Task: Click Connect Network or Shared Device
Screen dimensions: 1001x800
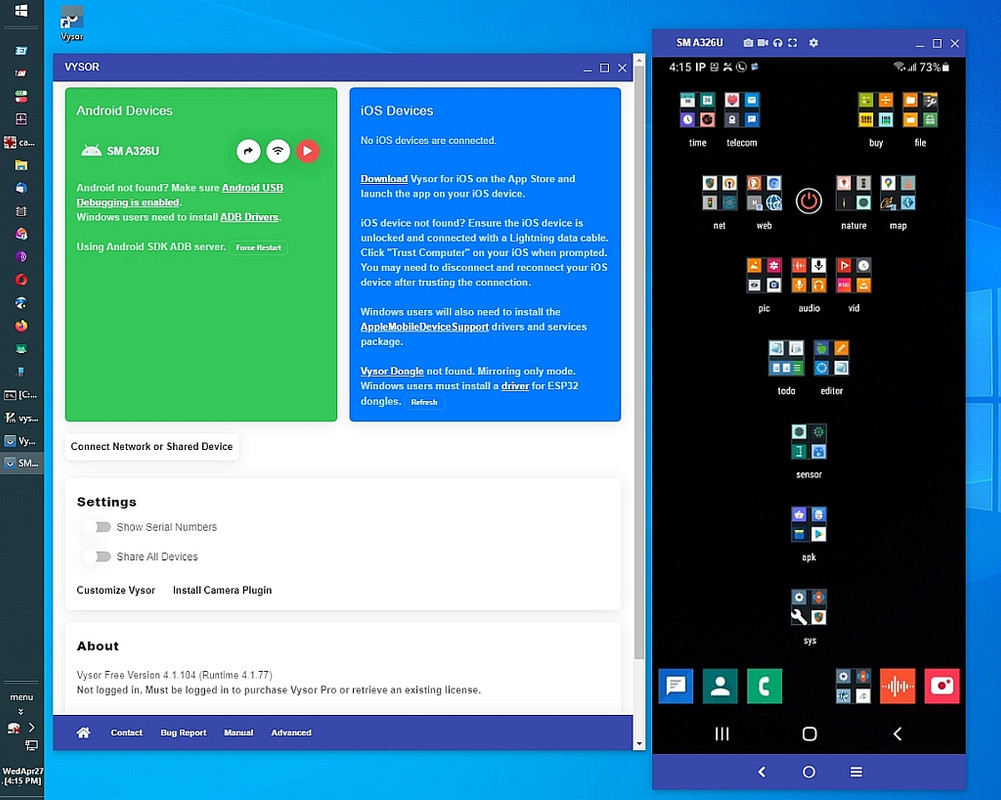Action: (152, 446)
